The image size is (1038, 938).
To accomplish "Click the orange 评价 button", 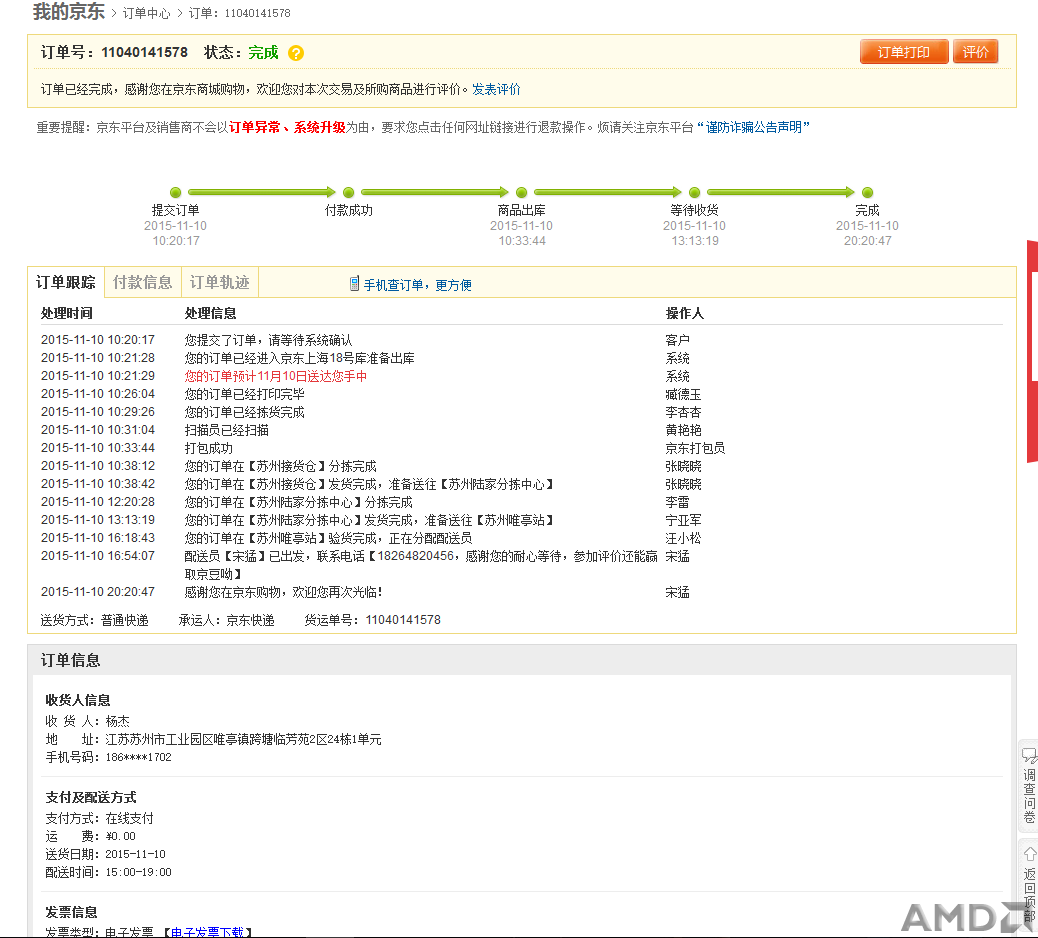I will coord(975,52).
